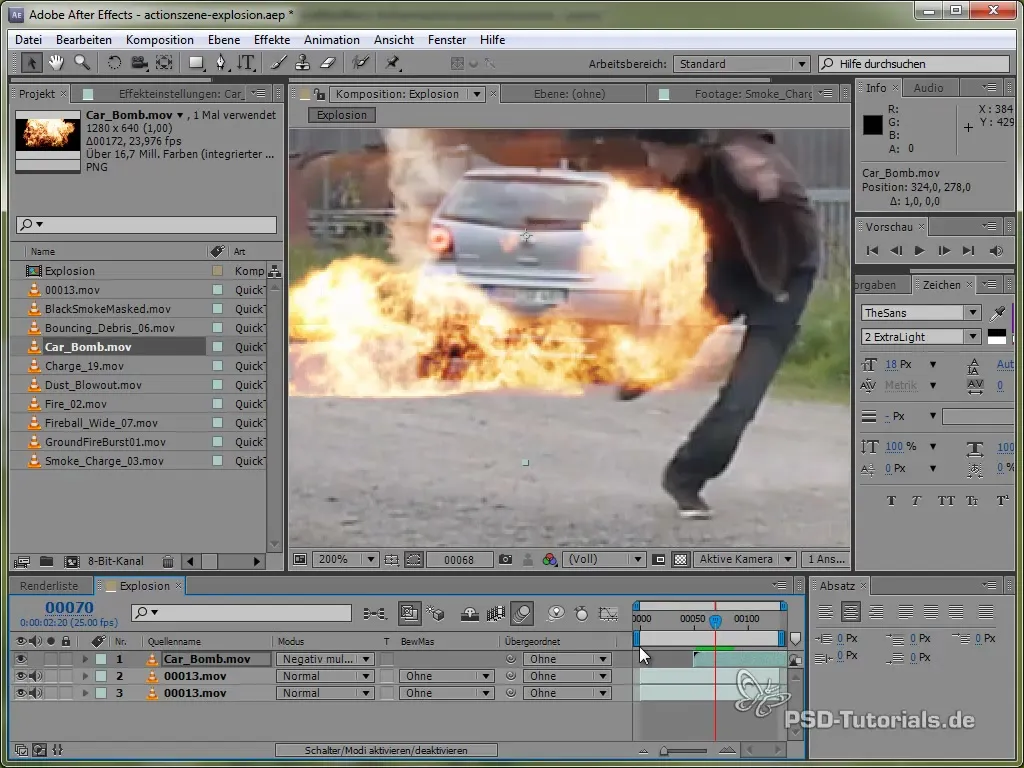Play the preview in Vorschau panel
Viewport: 1024px width, 768px height.
point(920,251)
